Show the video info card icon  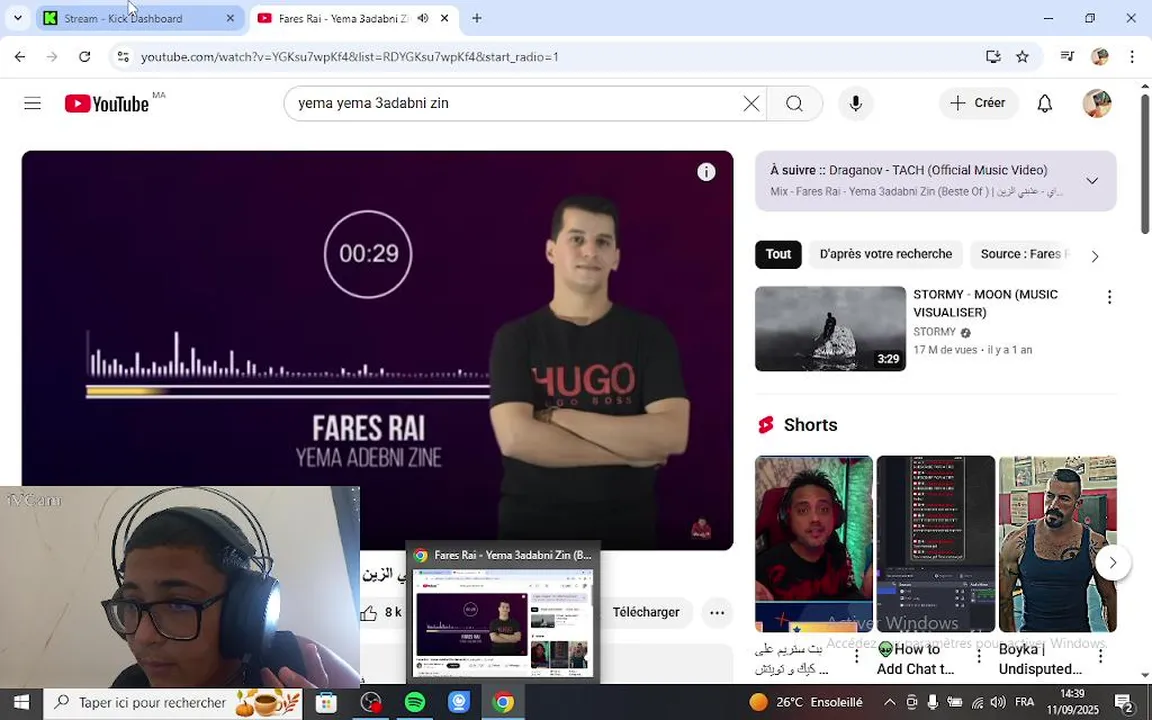point(706,172)
